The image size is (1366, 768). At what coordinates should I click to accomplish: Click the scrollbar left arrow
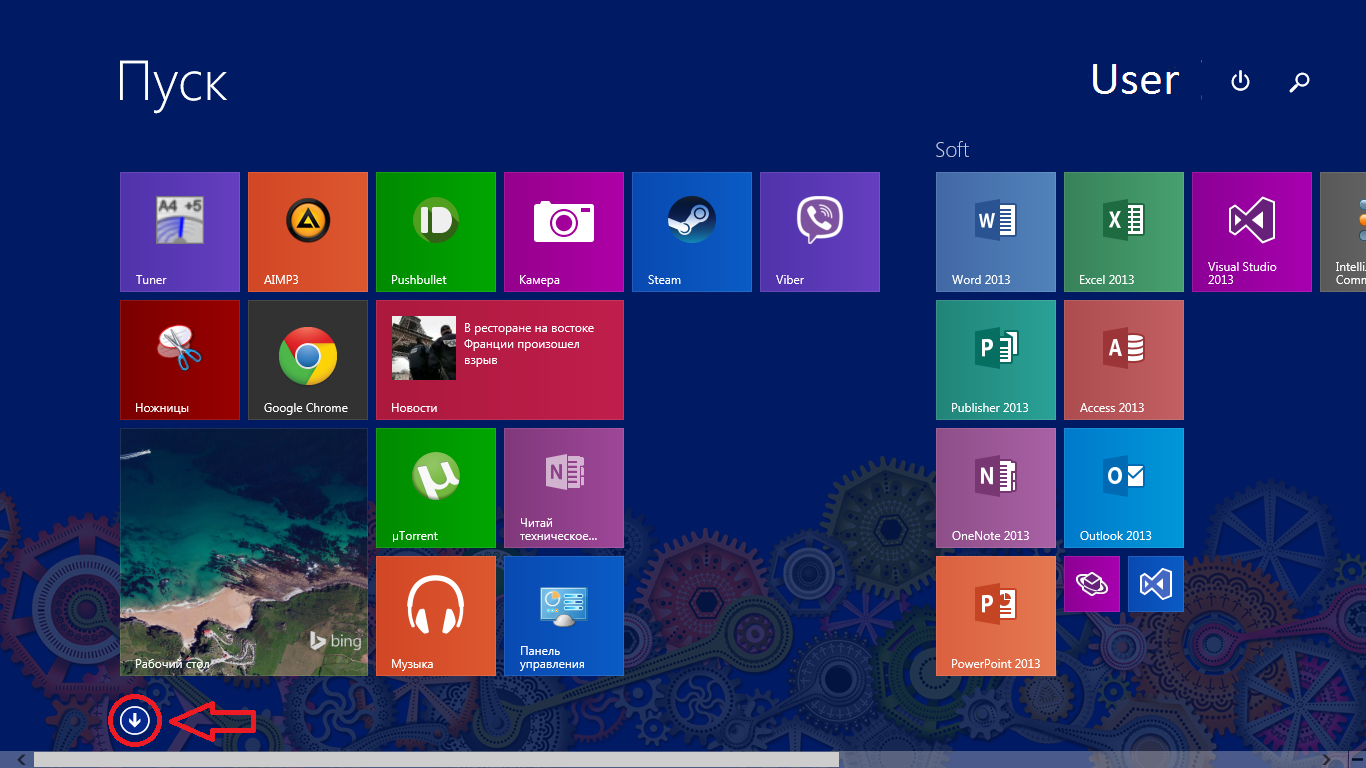(x=21, y=760)
